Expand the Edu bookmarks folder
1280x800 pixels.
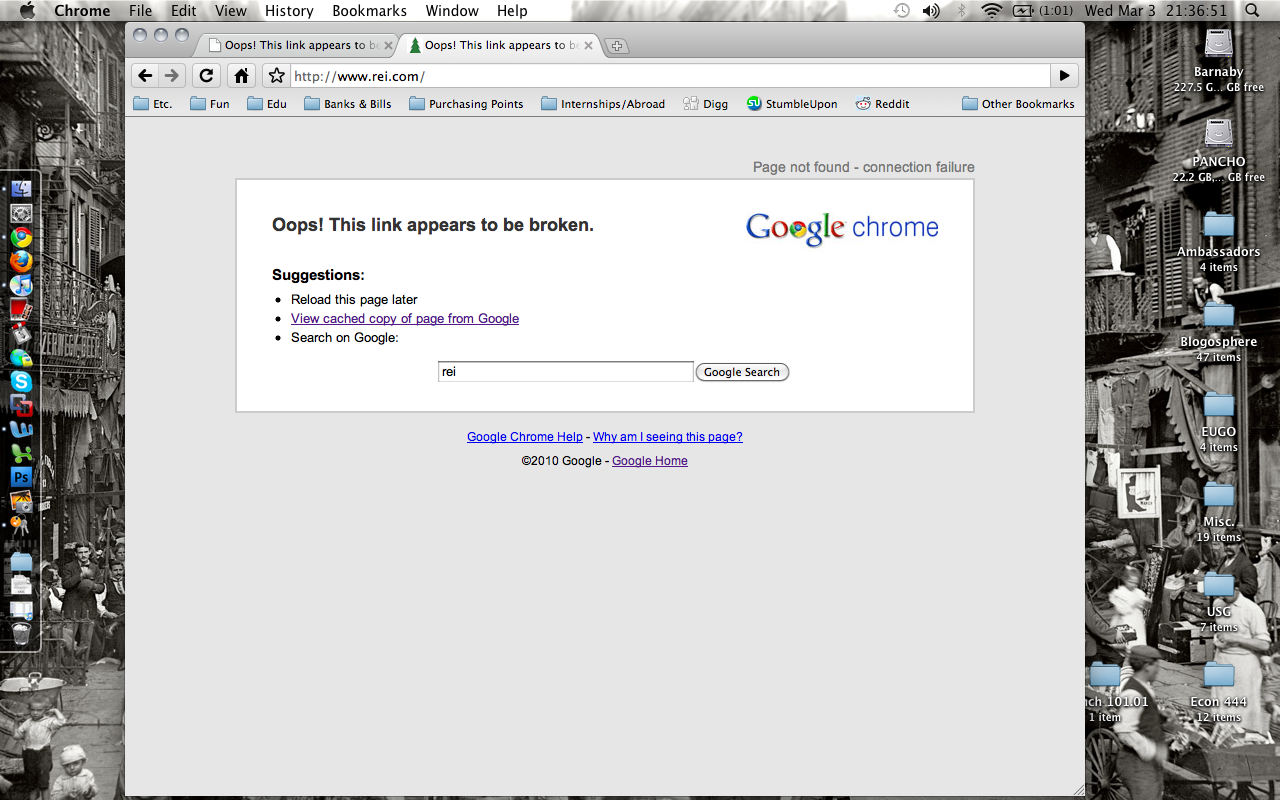coord(267,104)
